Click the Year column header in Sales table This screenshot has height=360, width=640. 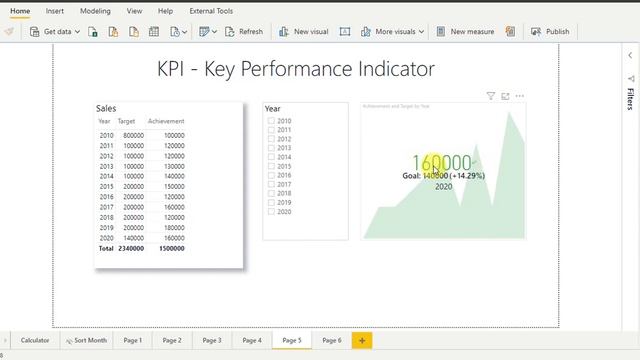click(104, 121)
